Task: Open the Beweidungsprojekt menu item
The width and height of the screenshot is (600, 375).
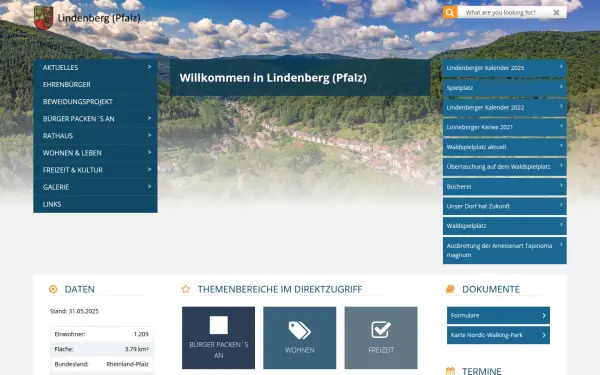Action: (78, 102)
